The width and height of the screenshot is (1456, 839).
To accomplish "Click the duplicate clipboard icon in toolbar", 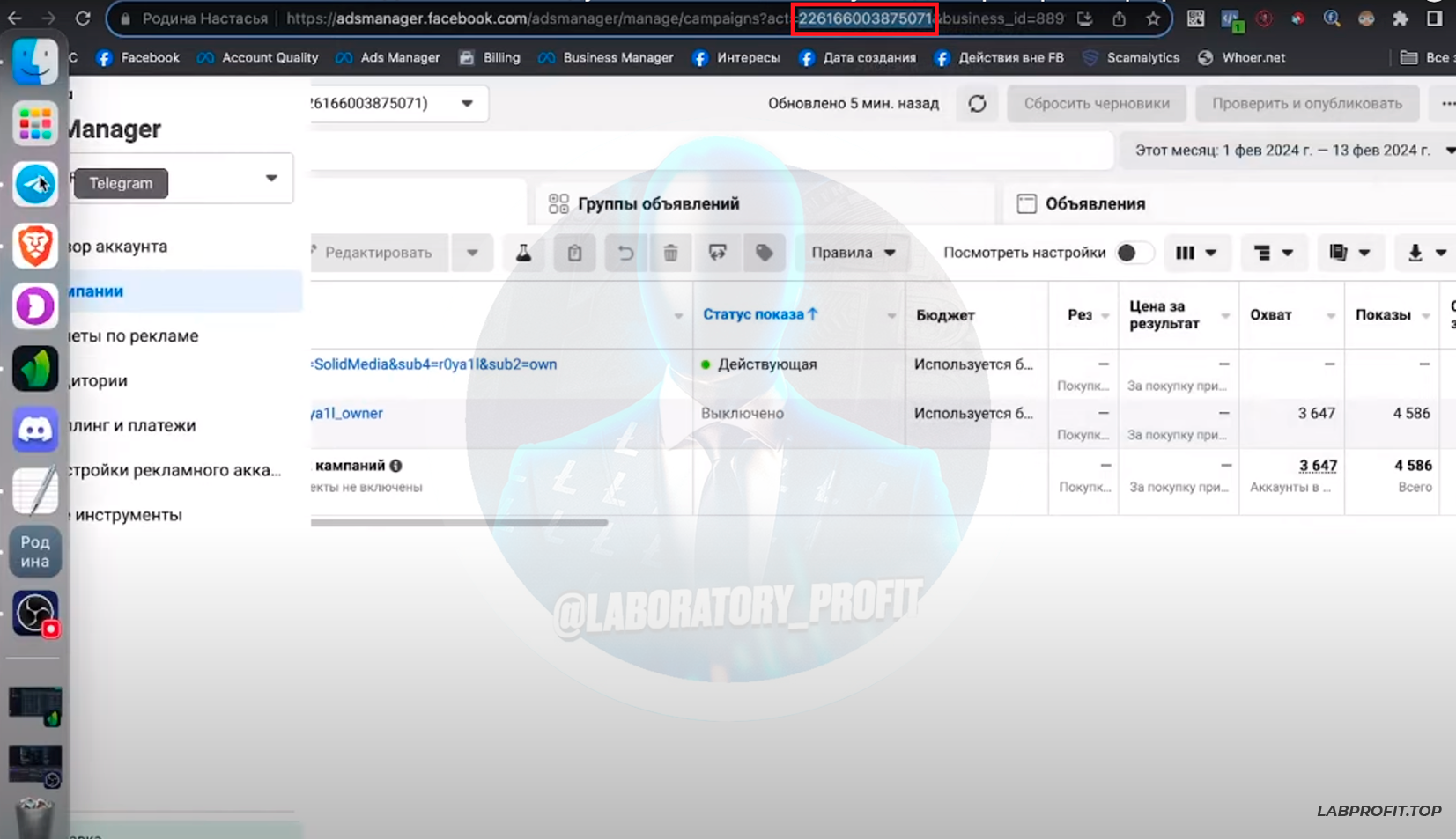I will pos(574,253).
